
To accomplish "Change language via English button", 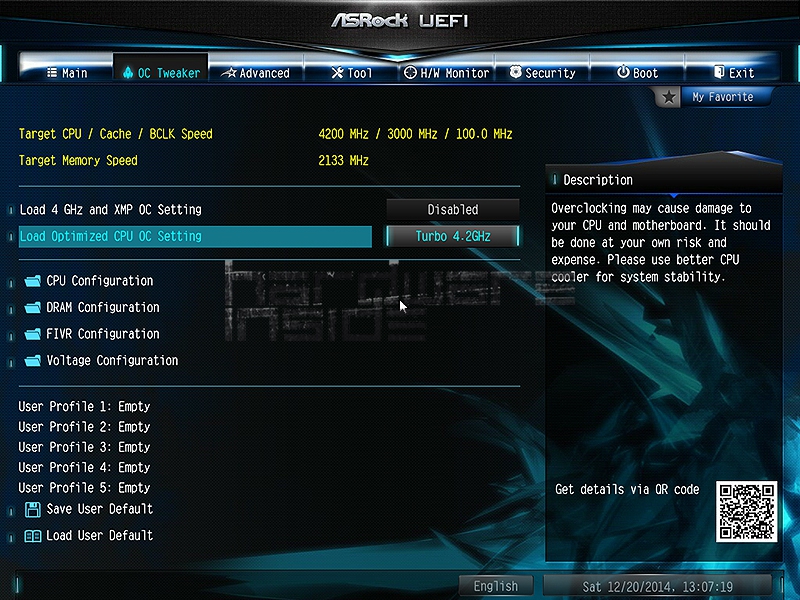I will [495, 586].
